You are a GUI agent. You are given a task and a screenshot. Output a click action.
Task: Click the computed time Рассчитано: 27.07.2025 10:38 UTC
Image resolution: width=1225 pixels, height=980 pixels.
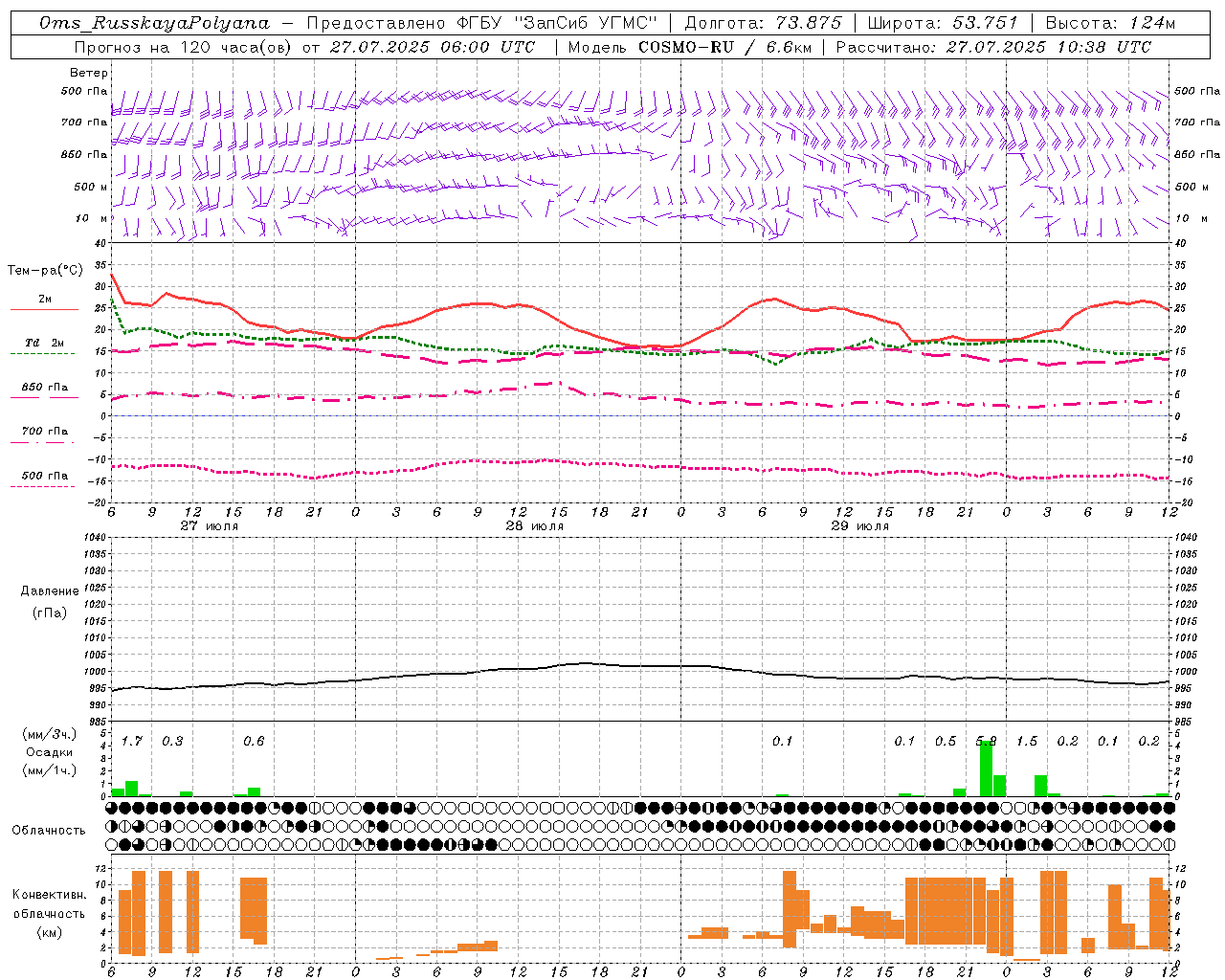993,47
